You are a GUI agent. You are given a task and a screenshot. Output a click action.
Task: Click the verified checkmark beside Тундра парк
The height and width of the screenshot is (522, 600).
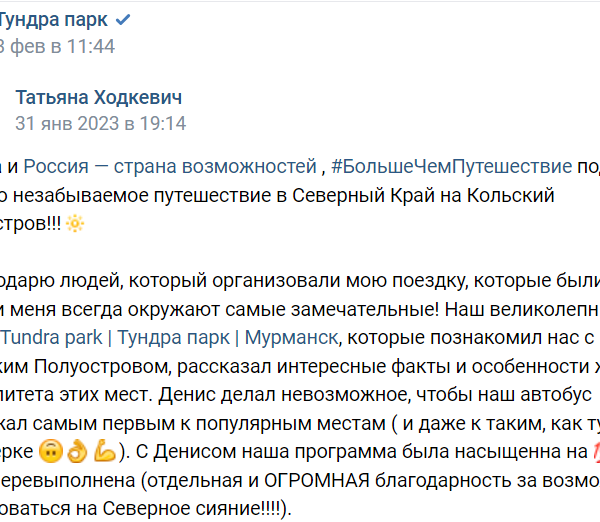[x=123, y=19]
